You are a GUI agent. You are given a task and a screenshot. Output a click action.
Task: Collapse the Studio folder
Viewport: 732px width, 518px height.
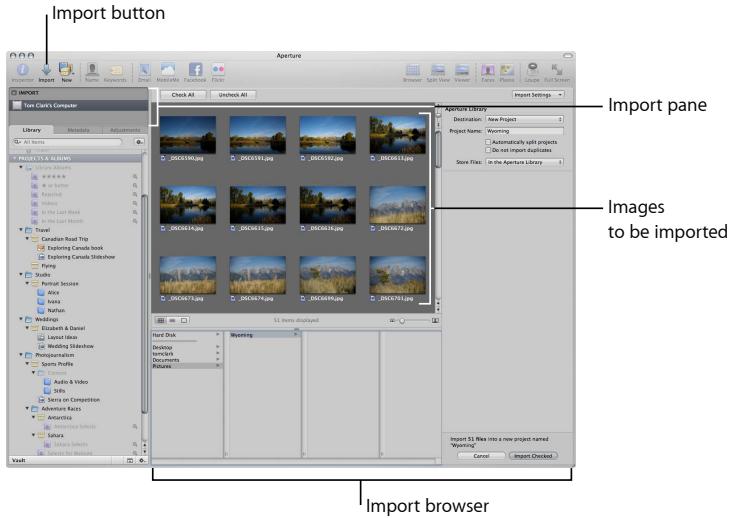[21, 274]
